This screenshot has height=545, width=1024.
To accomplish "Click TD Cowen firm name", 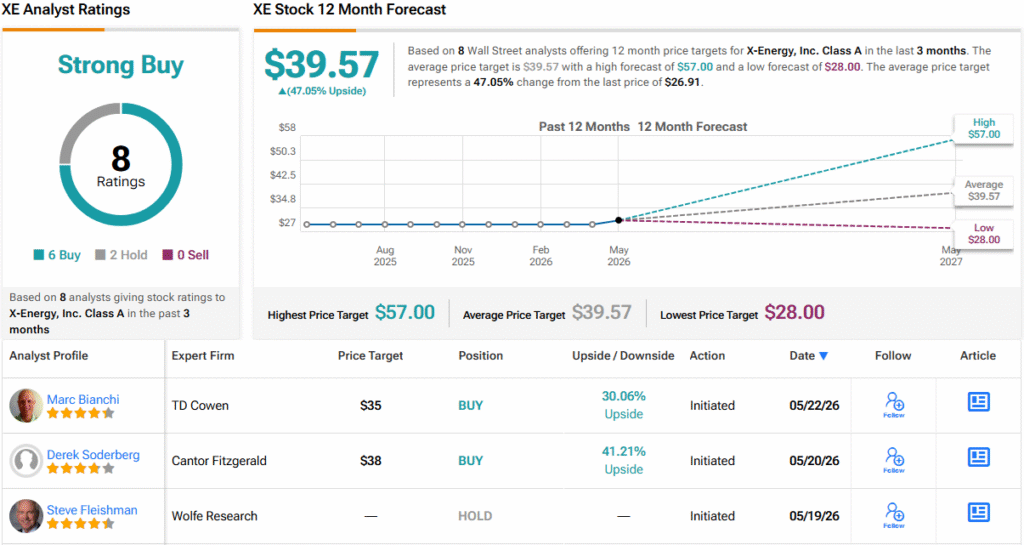I will tap(200, 405).
